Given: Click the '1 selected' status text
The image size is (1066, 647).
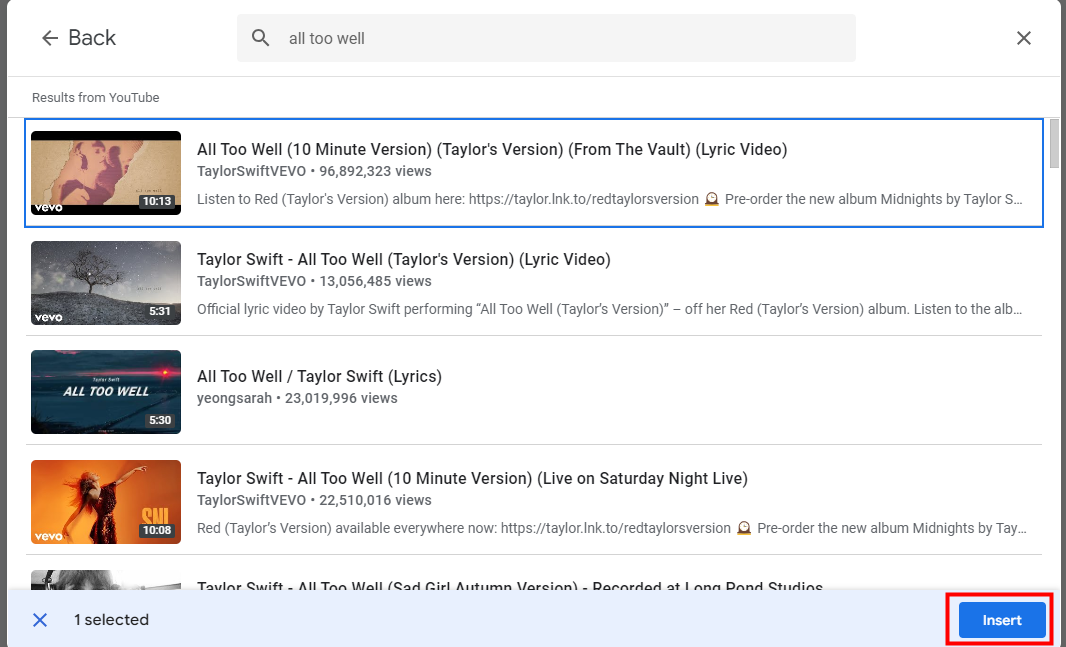Looking at the screenshot, I should tap(111, 620).
